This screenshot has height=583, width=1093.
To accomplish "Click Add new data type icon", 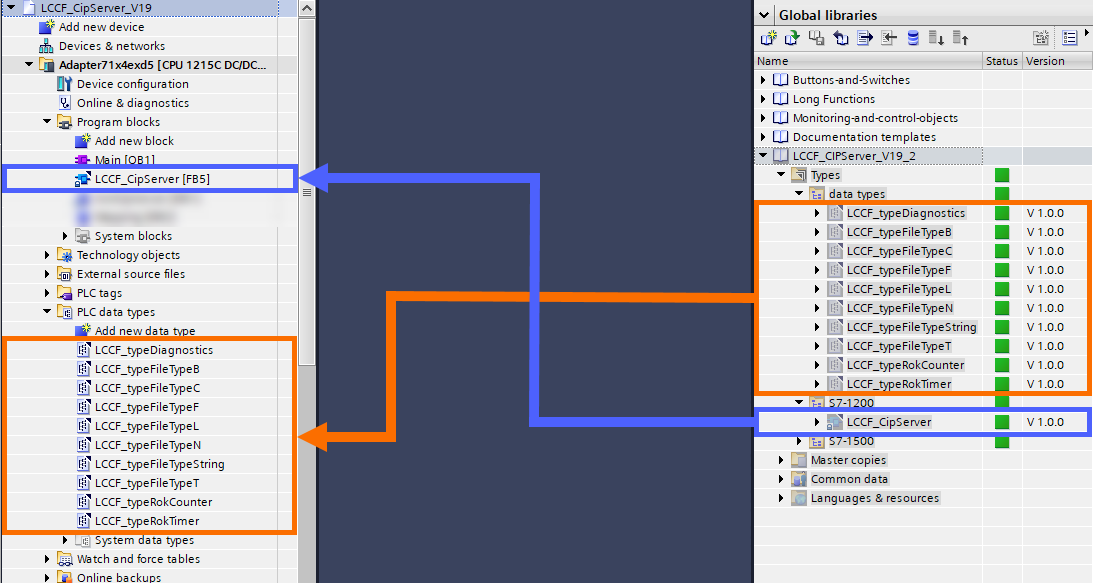I will pos(82,331).
